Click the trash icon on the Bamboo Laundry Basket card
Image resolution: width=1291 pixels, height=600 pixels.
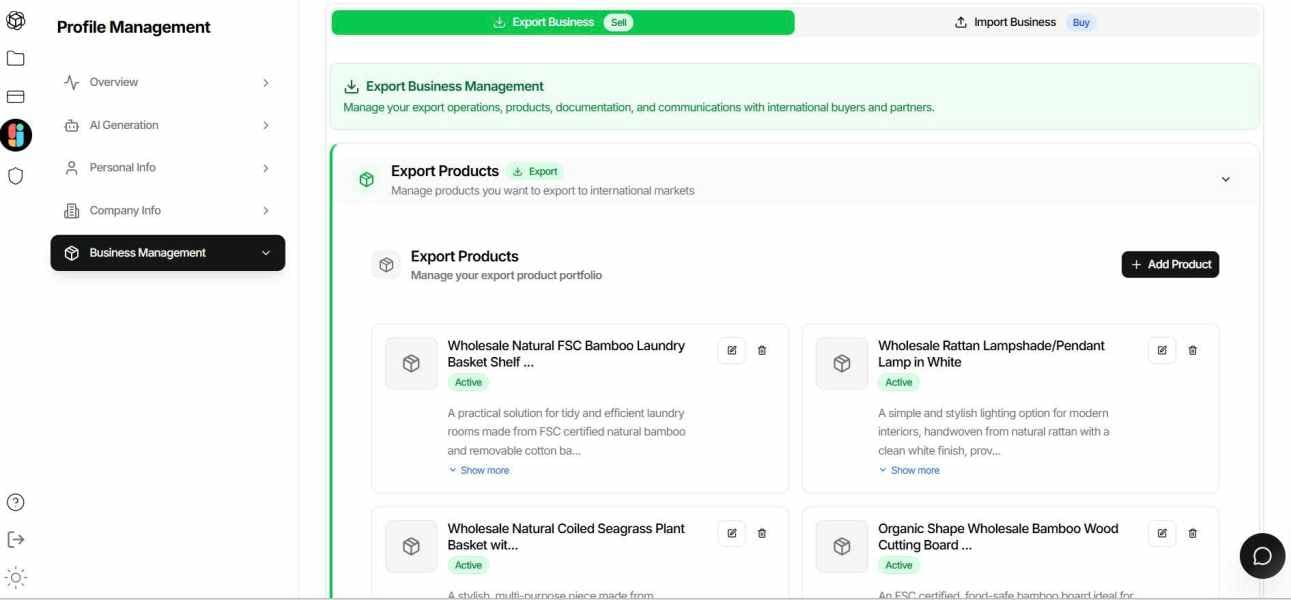click(761, 350)
